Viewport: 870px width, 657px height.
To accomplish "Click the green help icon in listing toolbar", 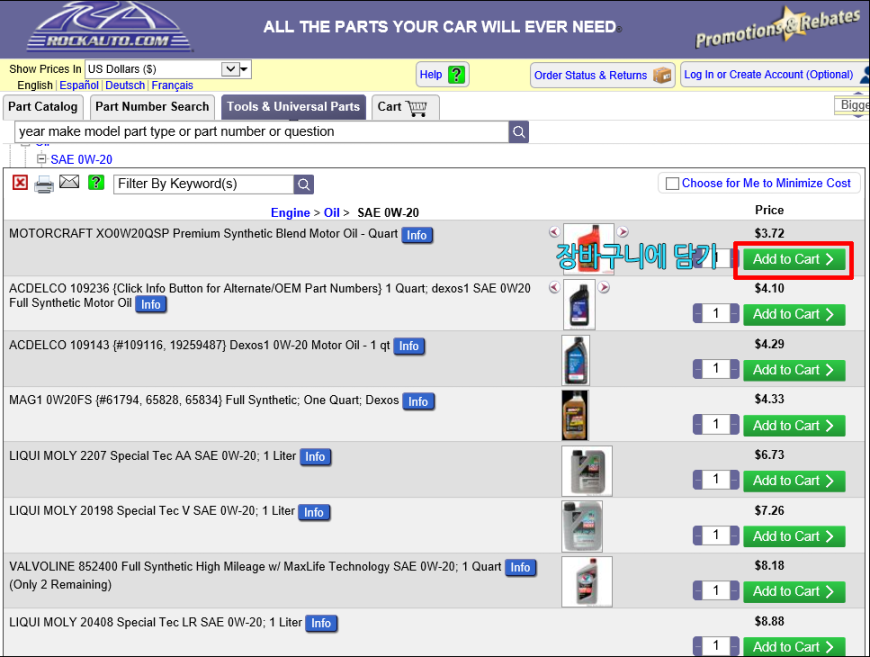I will [x=96, y=182].
